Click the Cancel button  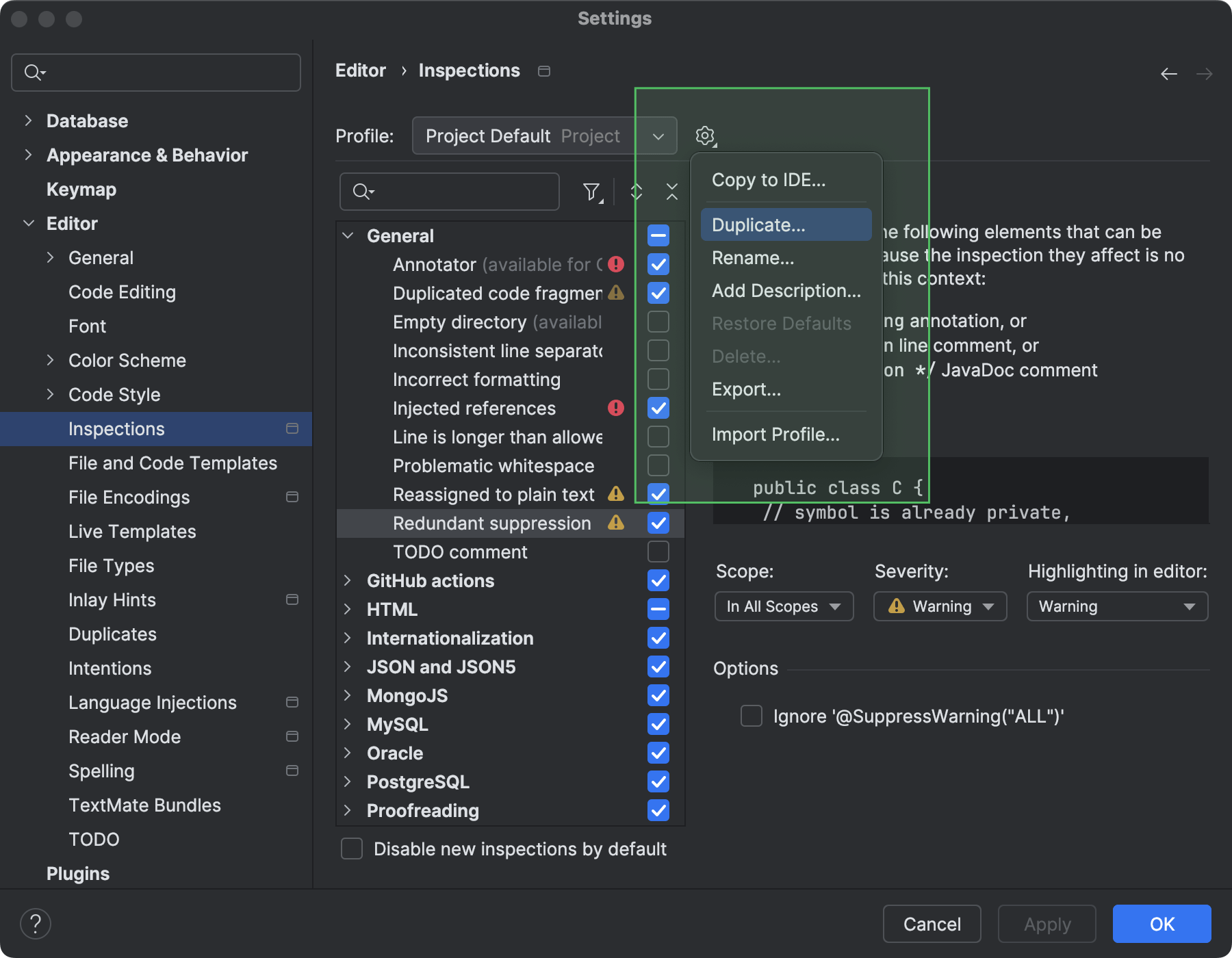pos(932,924)
